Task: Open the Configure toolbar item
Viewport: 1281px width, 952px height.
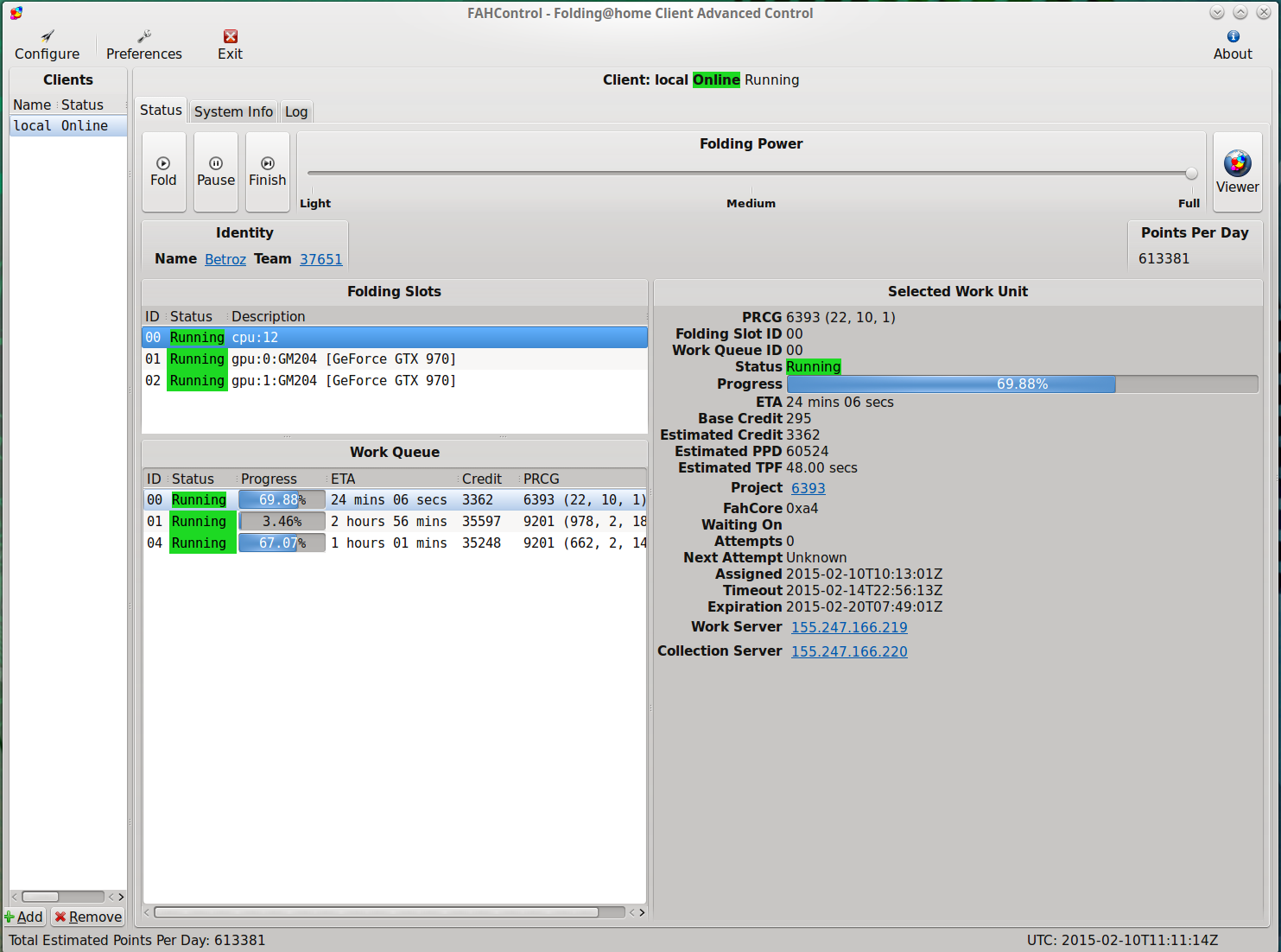Action: point(47,45)
